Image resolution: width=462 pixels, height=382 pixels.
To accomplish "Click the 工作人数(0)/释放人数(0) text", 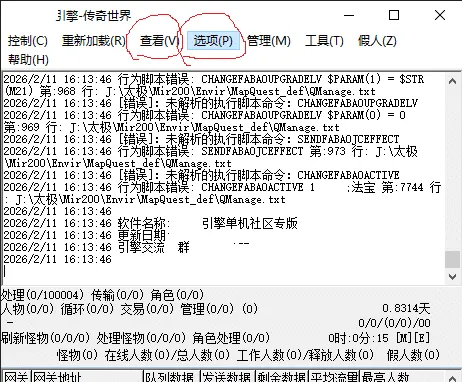I will 305,355.
